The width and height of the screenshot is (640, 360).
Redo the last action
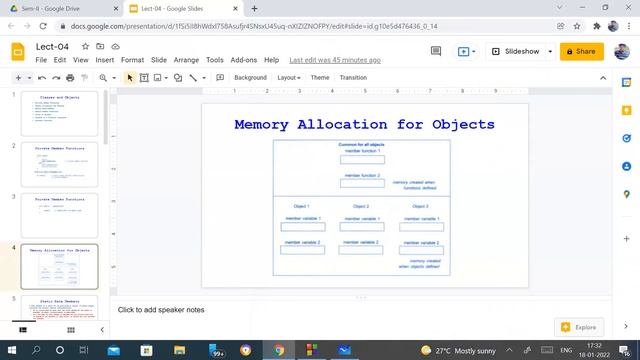[56, 78]
